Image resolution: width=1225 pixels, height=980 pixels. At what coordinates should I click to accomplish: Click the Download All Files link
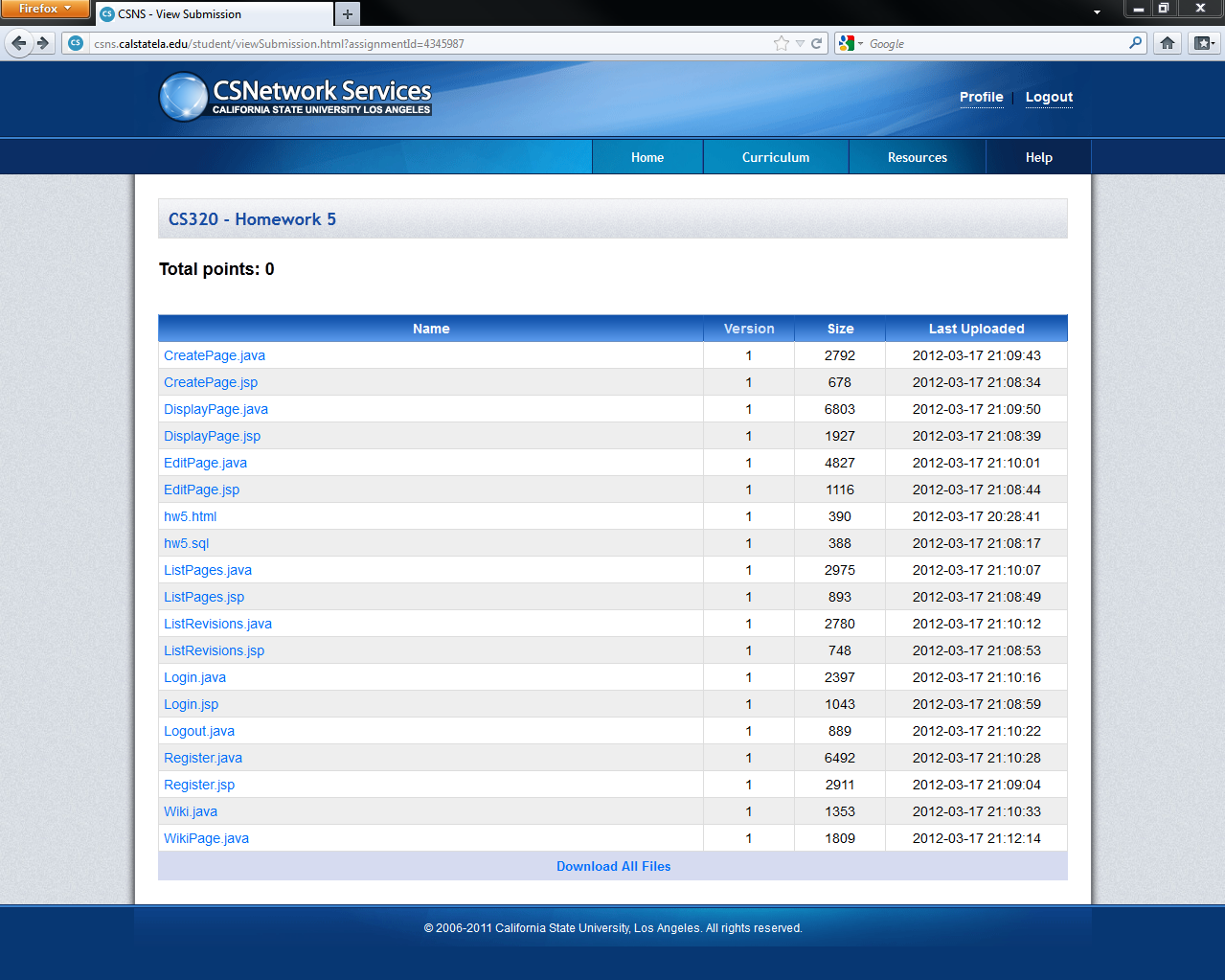613,866
